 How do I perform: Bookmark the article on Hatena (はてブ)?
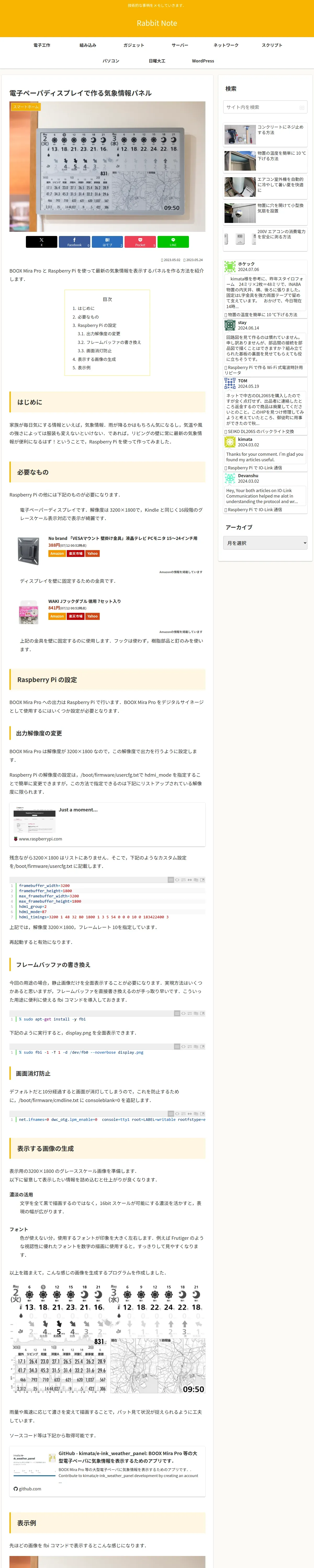pos(107,242)
